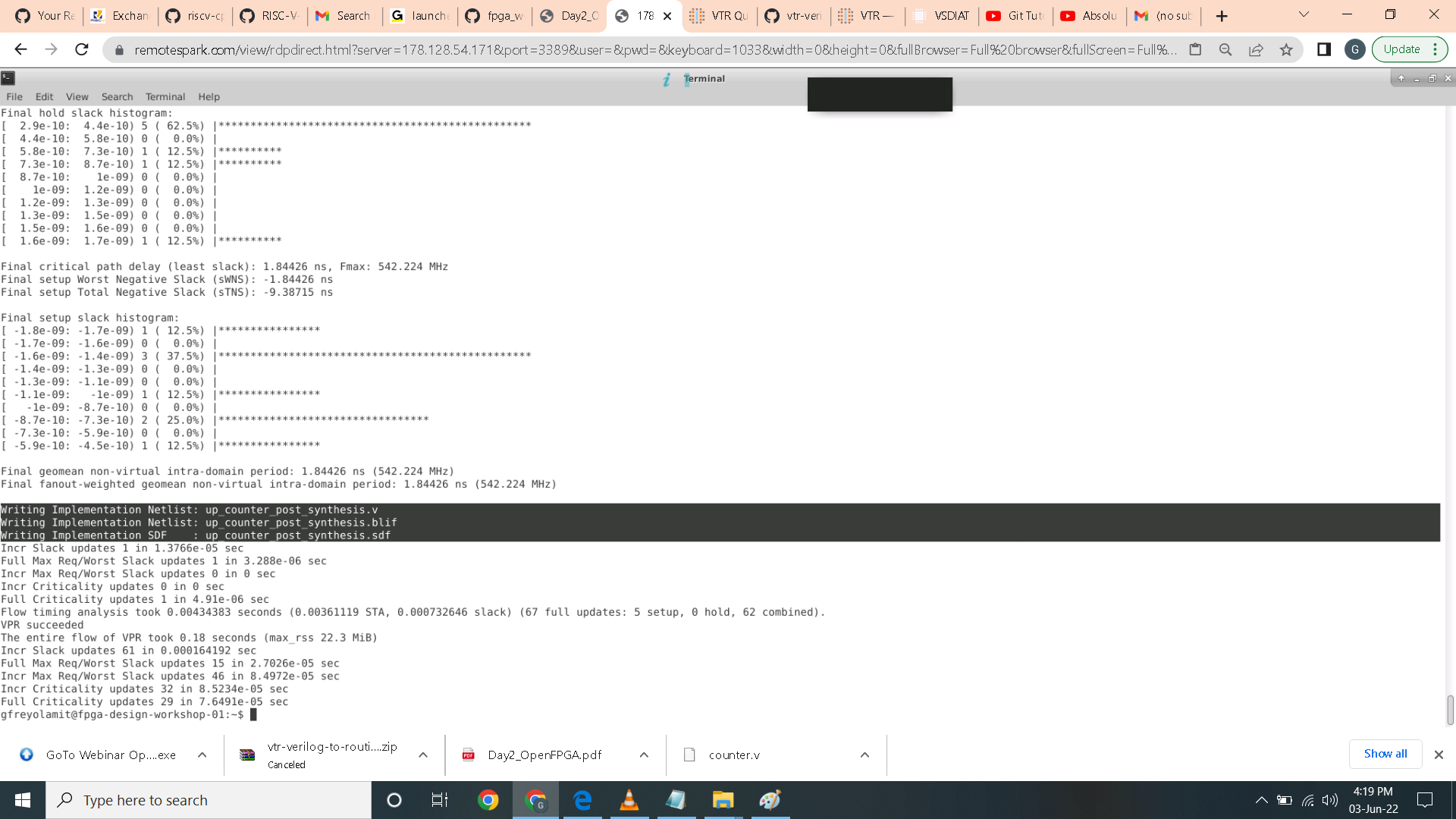Click the remote session info icon
1456x819 pixels.
point(667,79)
